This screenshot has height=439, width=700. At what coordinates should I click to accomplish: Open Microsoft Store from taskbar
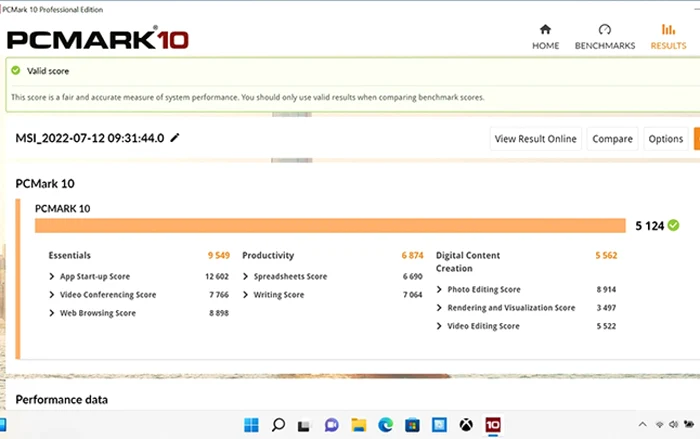(412, 425)
